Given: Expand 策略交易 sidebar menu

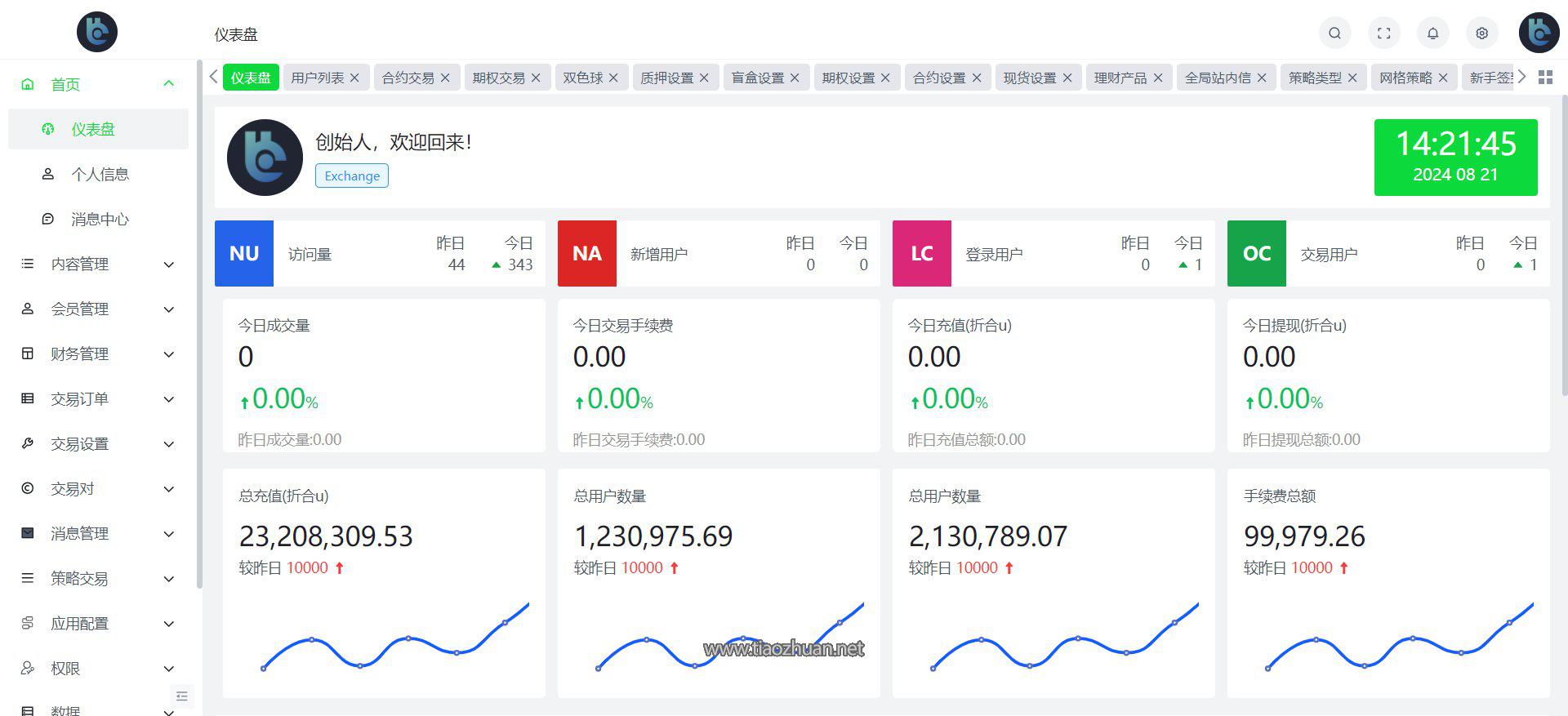Looking at the screenshot, I should [x=98, y=578].
